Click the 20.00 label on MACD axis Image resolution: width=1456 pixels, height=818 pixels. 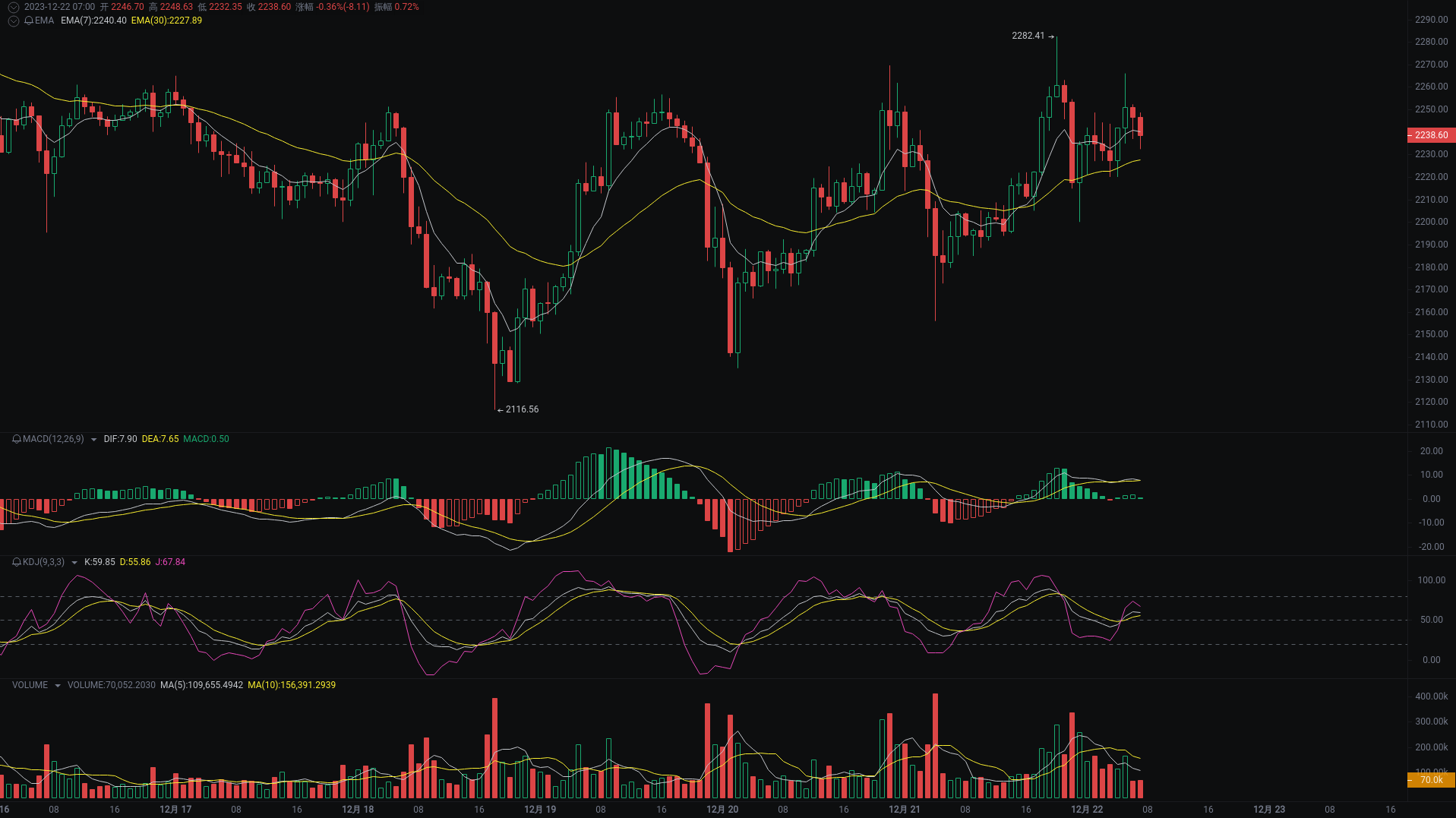(x=1431, y=451)
